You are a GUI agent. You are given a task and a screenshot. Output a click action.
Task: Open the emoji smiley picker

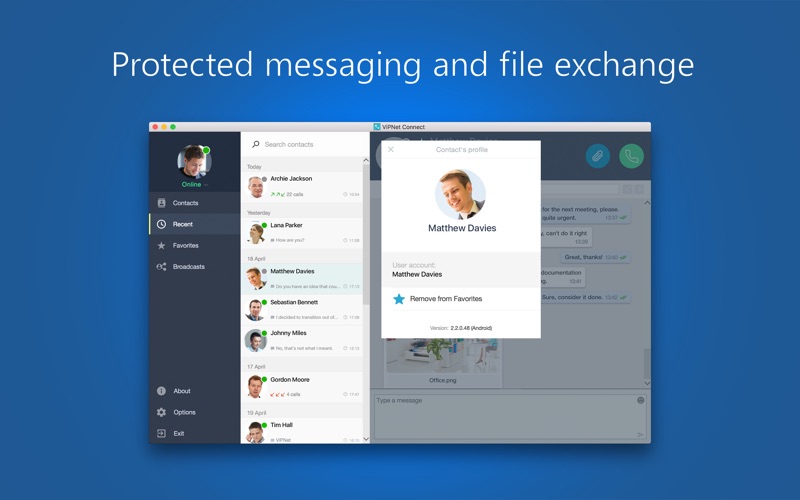(x=640, y=401)
